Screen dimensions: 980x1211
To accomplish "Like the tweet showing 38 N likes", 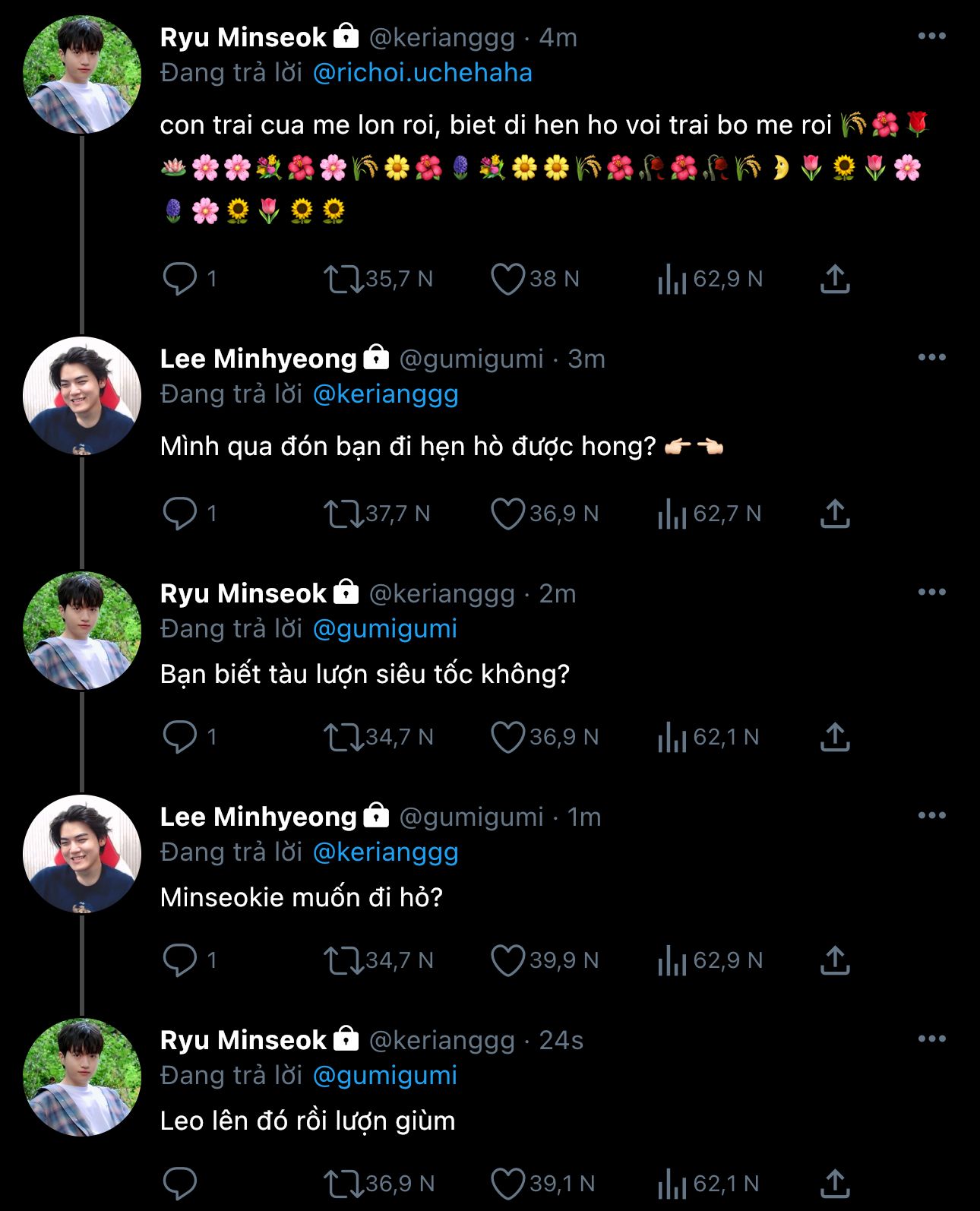I will click(507, 279).
